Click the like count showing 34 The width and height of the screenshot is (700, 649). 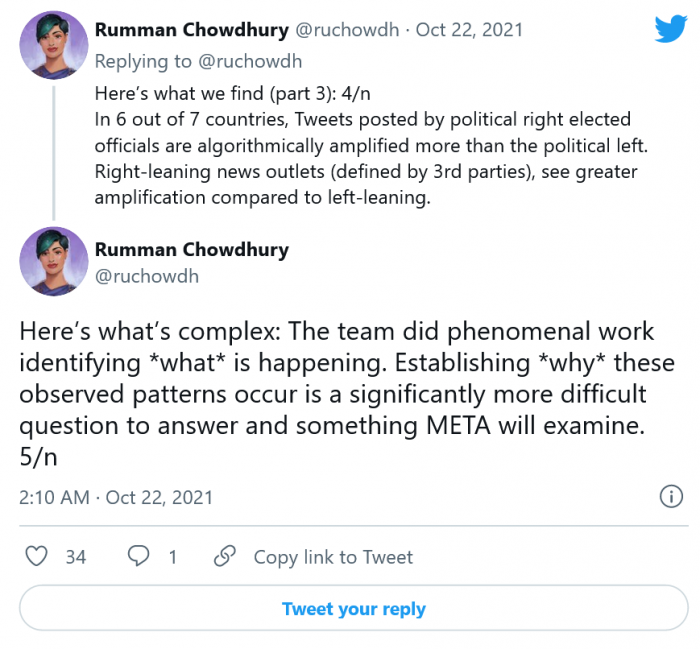pyautogui.click(x=76, y=557)
